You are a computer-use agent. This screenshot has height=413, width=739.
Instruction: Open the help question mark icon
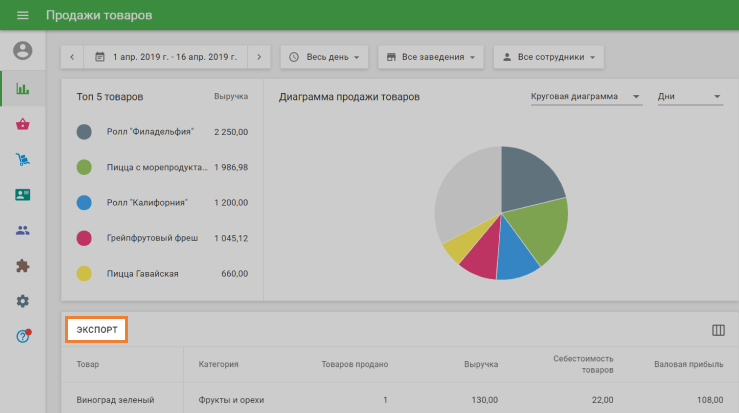(x=22, y=336)
